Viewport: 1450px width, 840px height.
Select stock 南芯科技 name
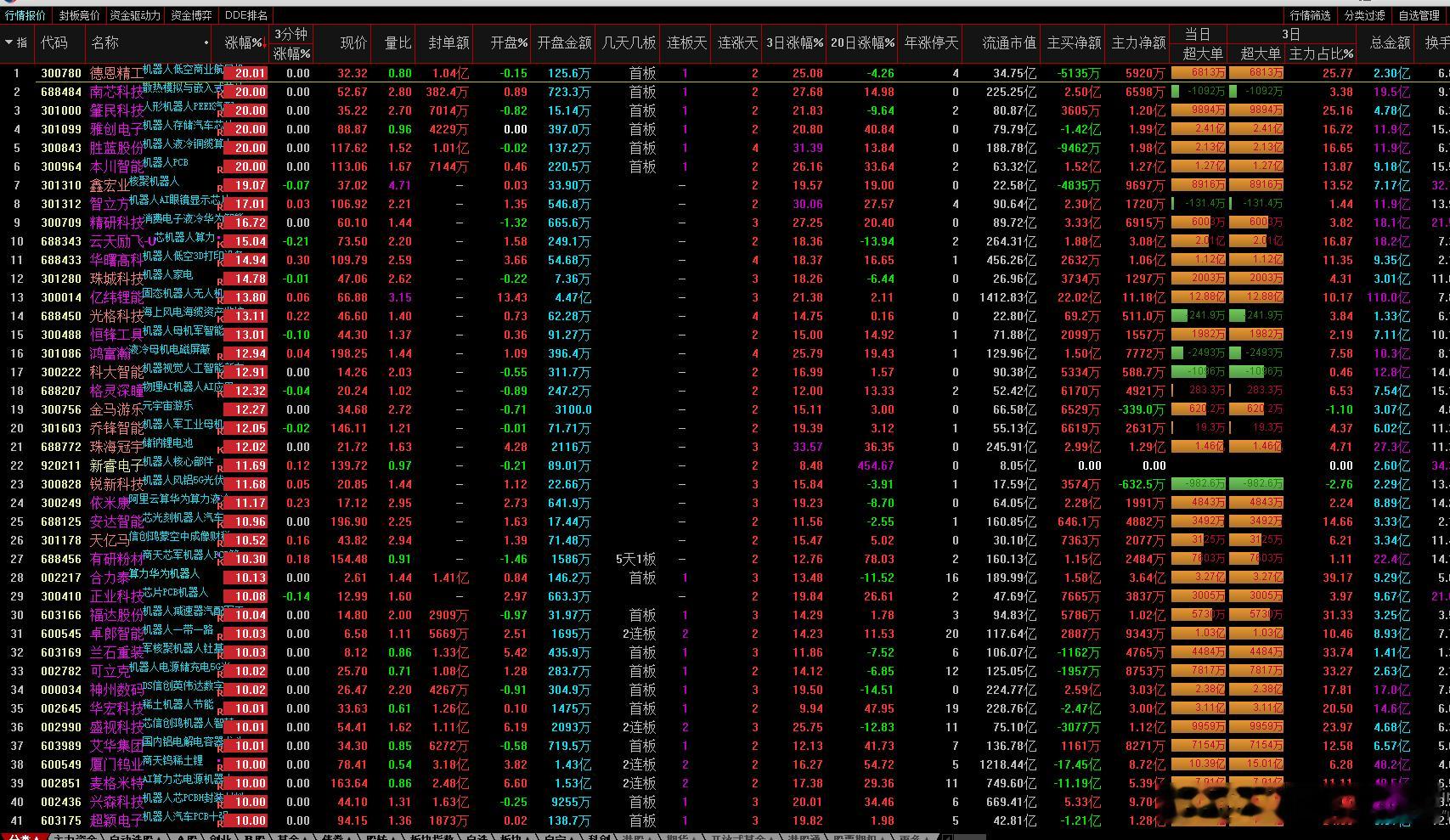click(x=116, y=93)
